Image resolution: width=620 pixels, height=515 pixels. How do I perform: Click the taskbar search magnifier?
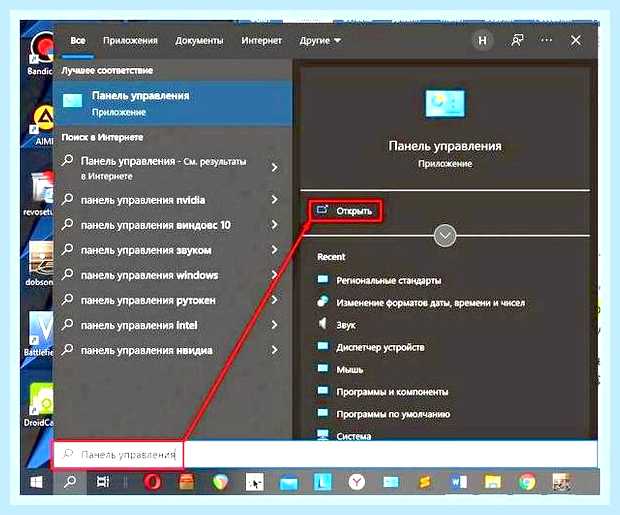coord(70,482)
